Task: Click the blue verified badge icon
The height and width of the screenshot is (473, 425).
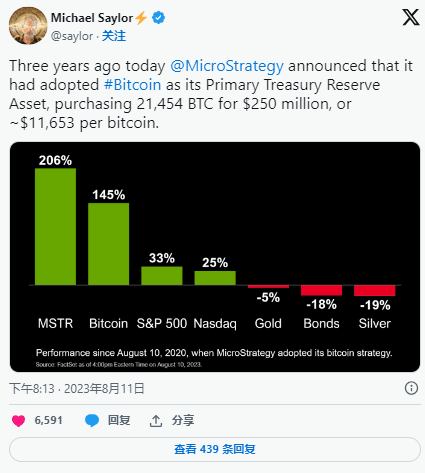Action: pos(158,18)
